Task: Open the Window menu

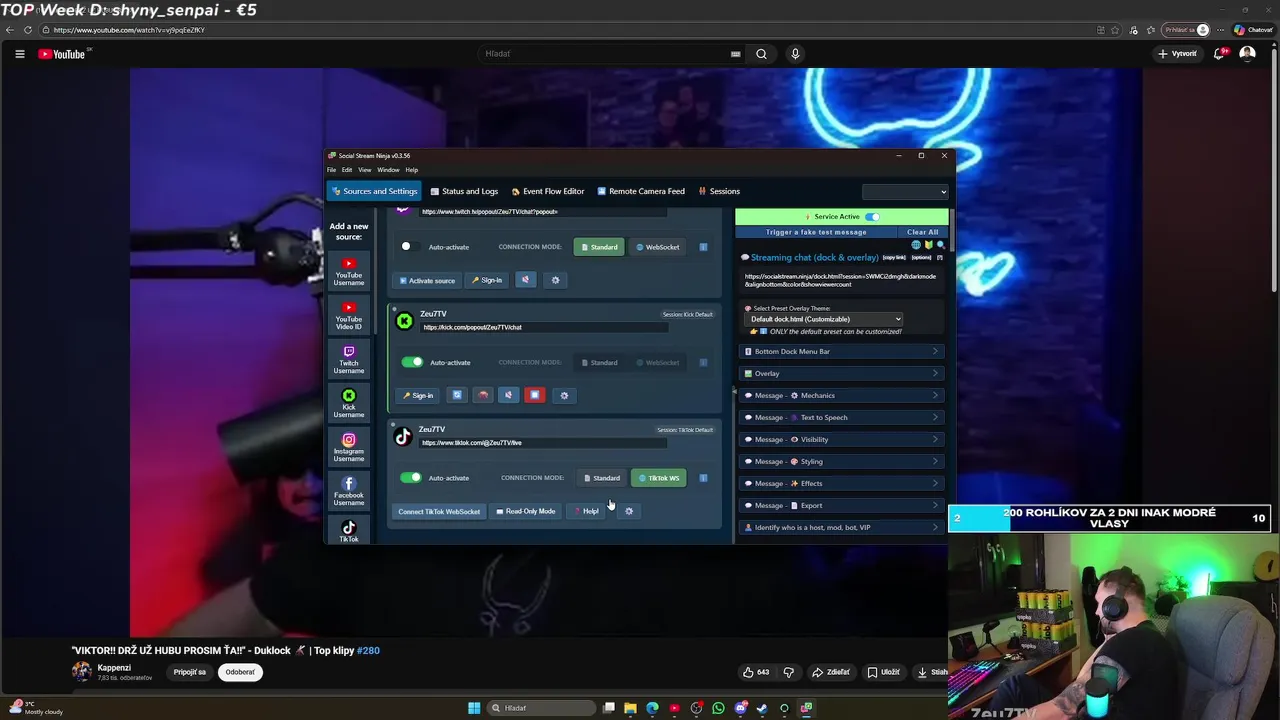Action: click(x=388, y=170)
